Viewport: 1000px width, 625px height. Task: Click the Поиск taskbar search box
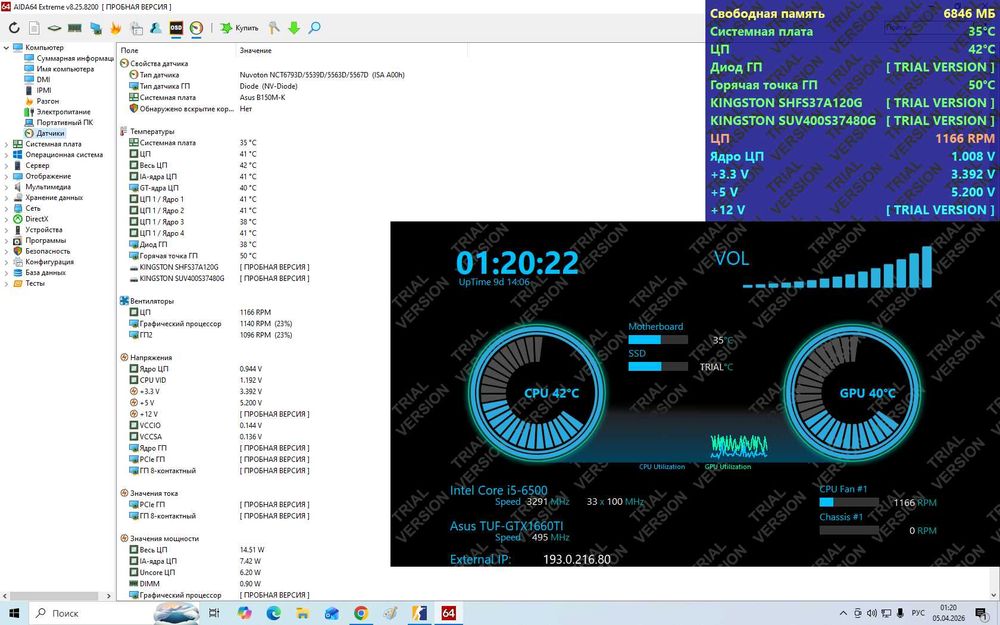(116, 614)
